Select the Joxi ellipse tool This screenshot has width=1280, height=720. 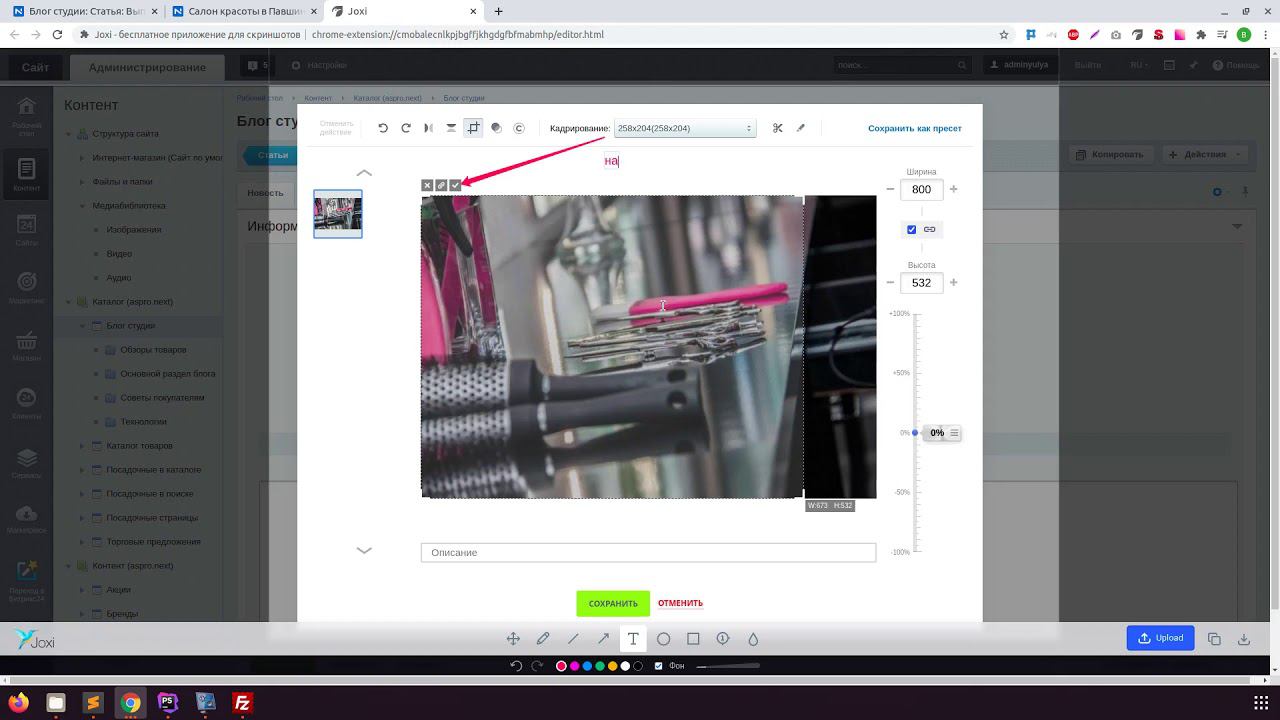point(663,639)
